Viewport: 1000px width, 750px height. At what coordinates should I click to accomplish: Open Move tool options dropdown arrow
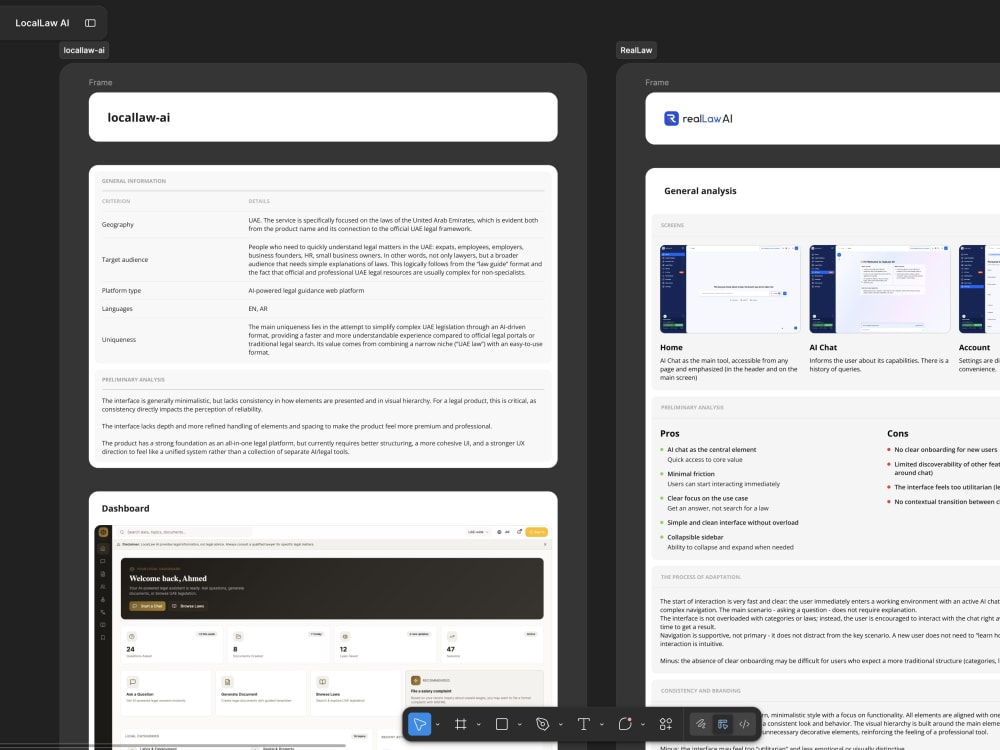(438, 724)
